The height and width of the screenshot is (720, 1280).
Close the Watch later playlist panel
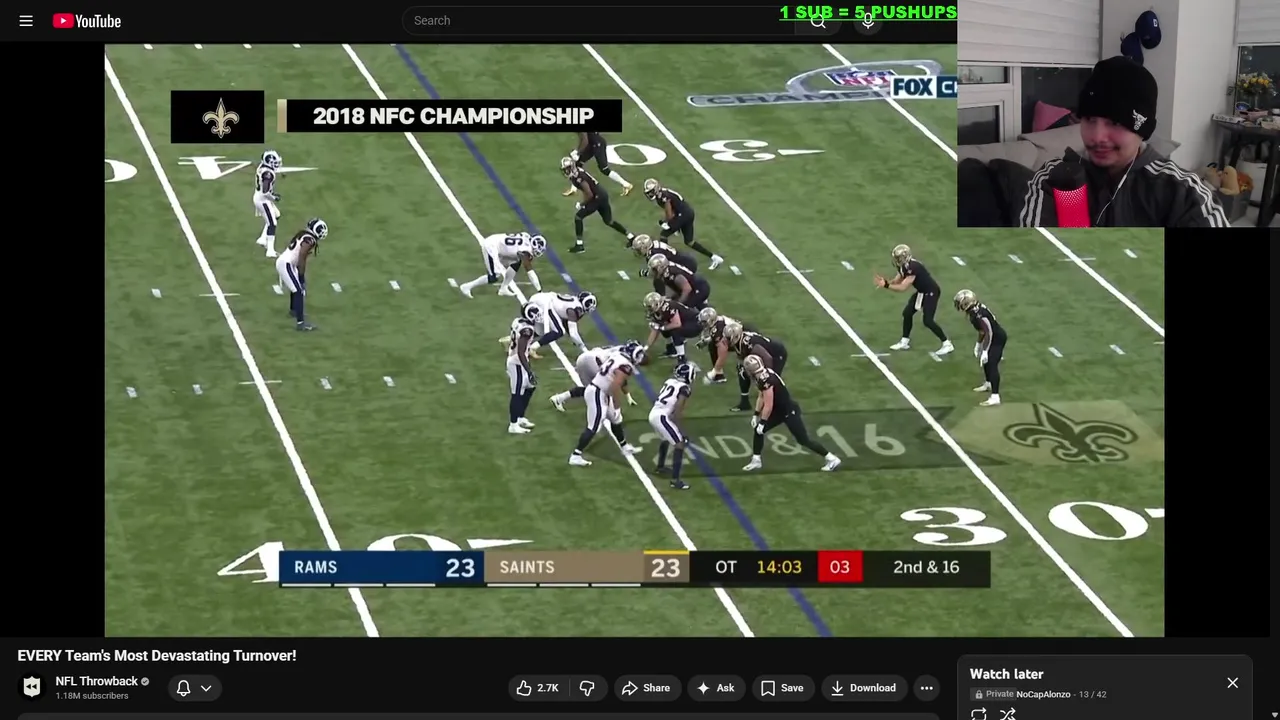pyautogui.click(x=1232, y=683)
